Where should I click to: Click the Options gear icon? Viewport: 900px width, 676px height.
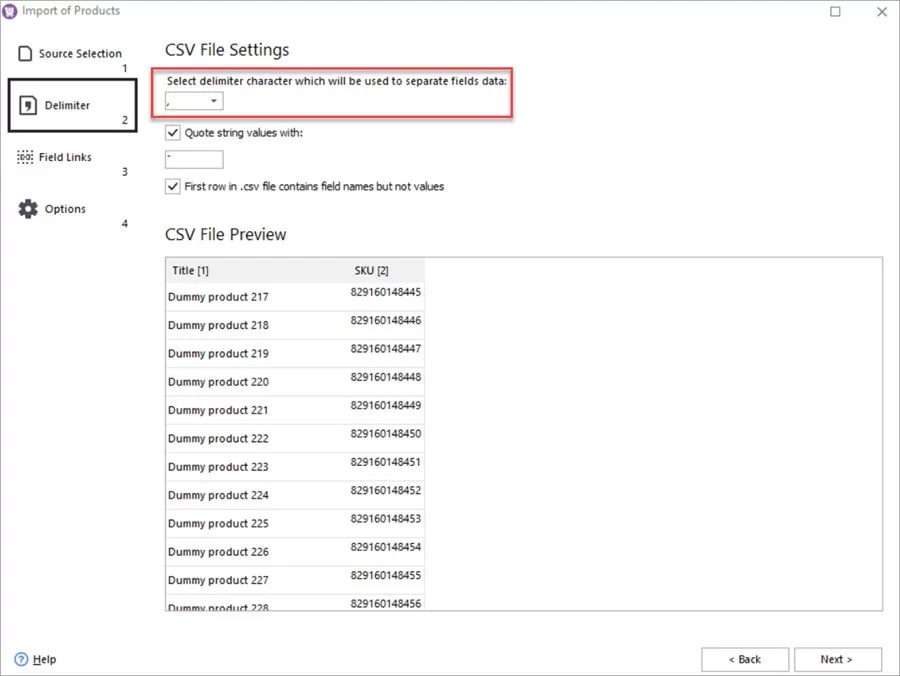(x=27, y=208)
